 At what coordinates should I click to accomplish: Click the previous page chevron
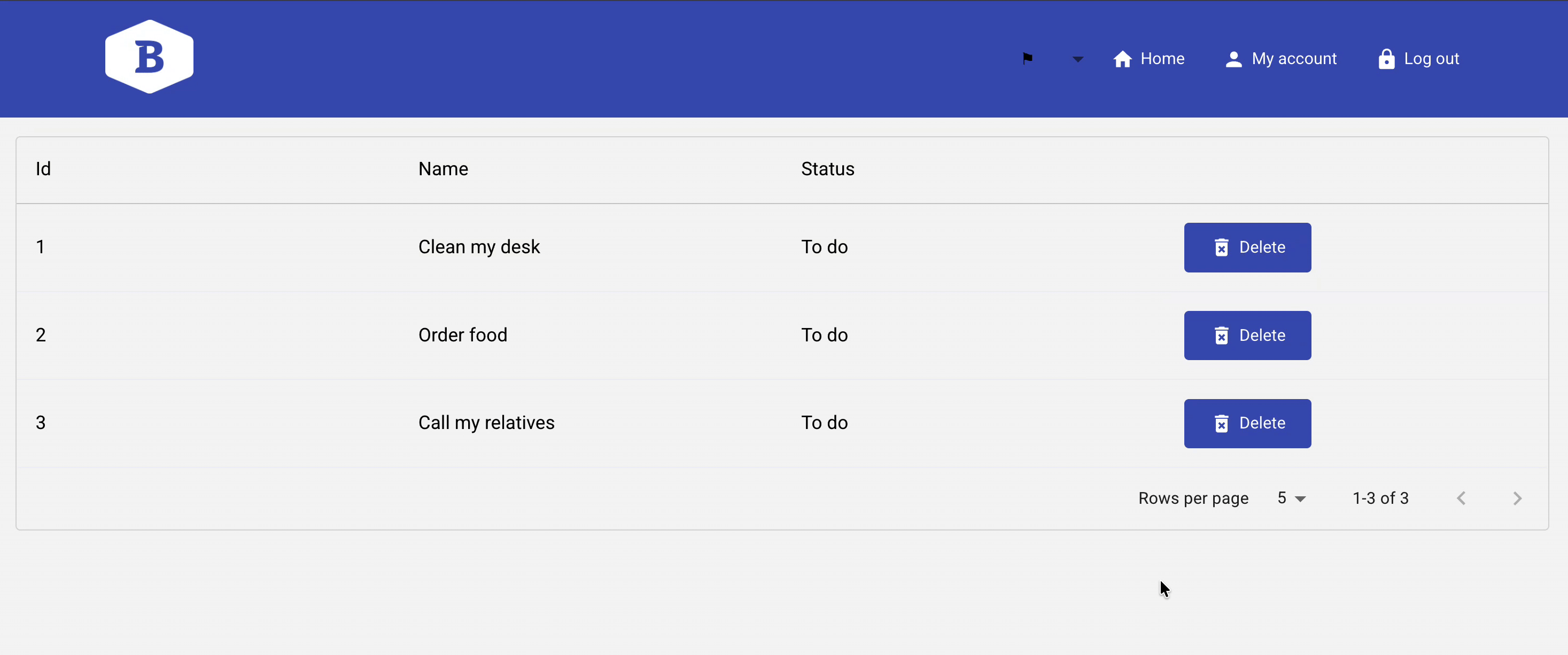1461,498
